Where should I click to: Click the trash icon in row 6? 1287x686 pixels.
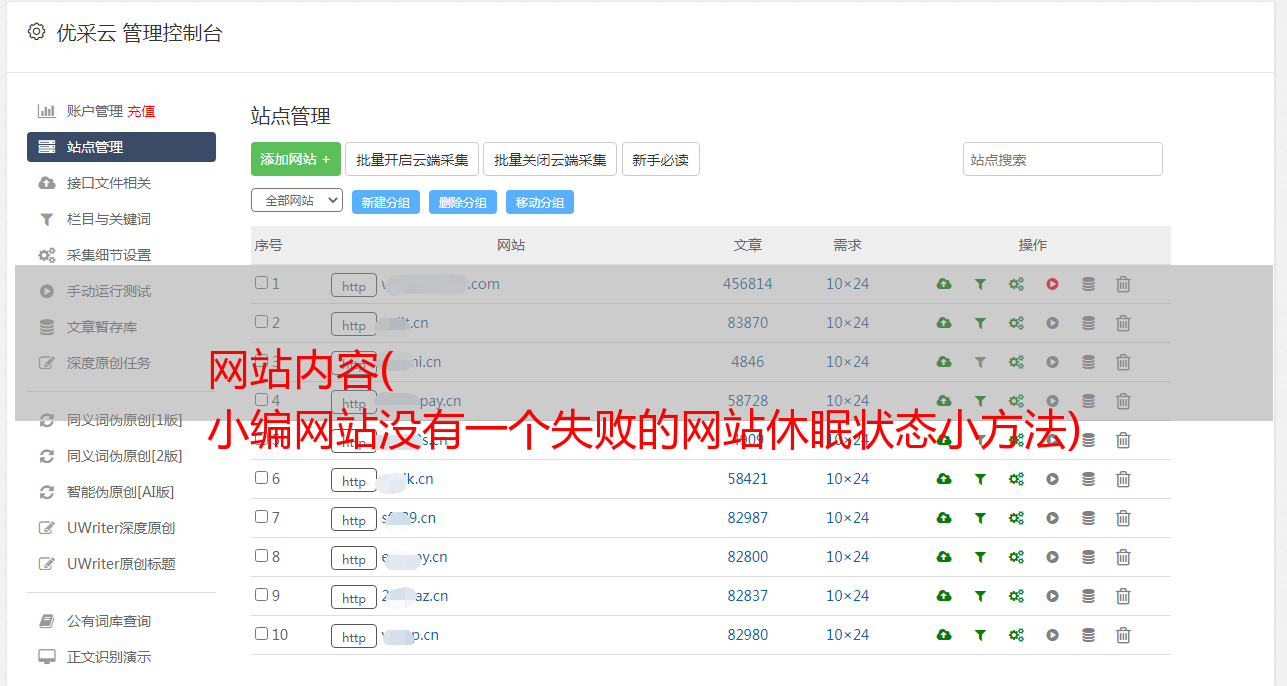tap(1123, 479)
